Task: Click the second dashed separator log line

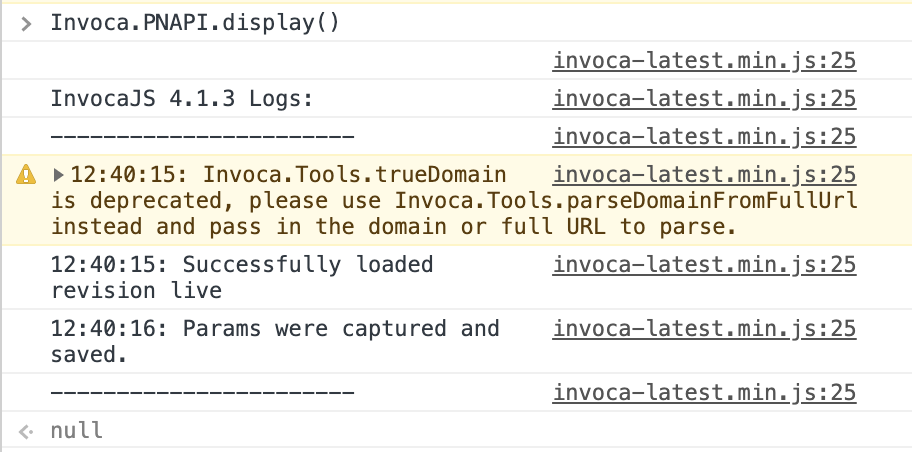Action: click(x=202, y=393)
